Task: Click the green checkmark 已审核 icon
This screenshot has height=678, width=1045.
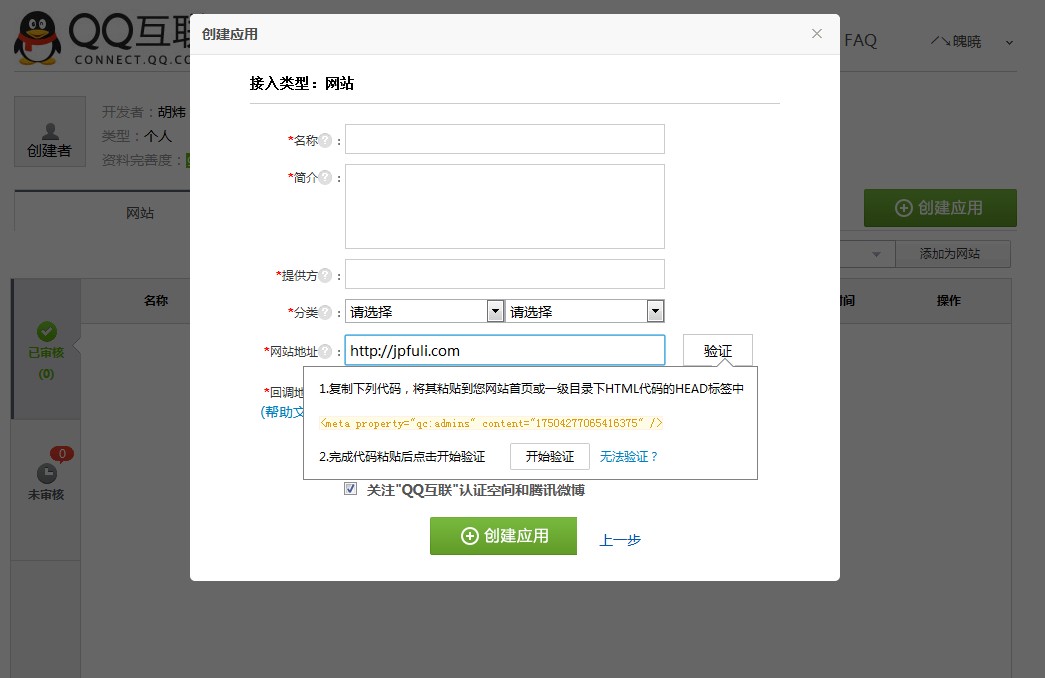Action: tap(47, 331)
